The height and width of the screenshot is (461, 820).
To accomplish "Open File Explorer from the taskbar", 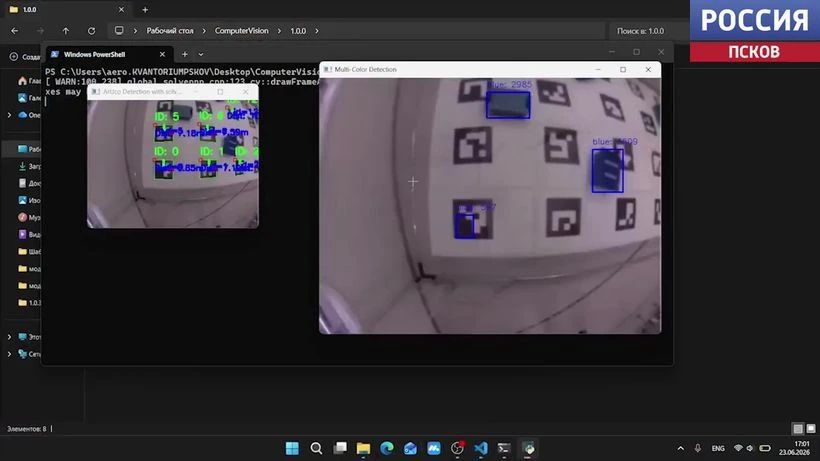I will 363,448.
